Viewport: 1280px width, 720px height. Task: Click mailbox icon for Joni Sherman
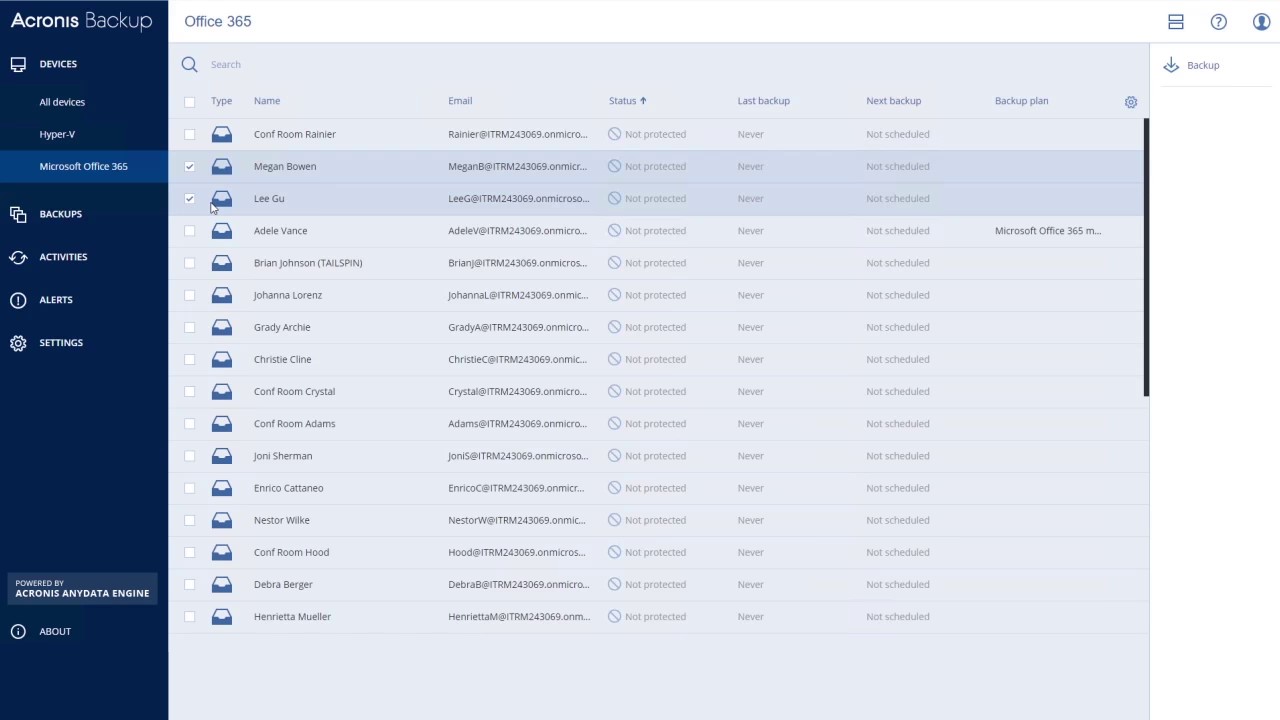[x=222, y=456]
